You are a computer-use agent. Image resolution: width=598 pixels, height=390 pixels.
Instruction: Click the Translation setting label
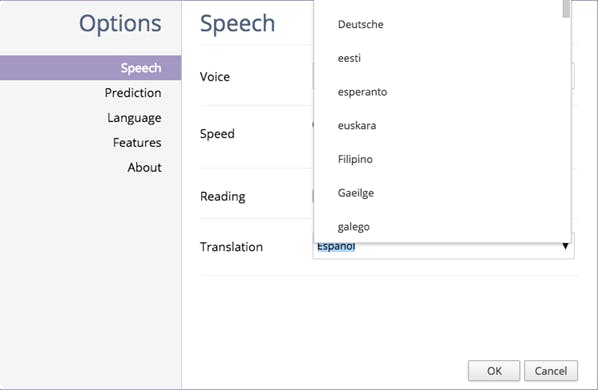click(231, 247)
